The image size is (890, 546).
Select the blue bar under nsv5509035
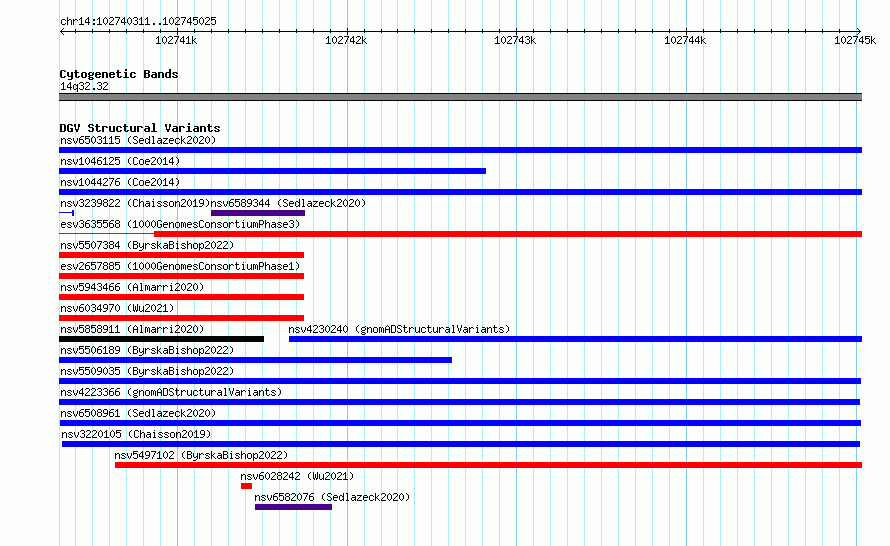point(460,381)
